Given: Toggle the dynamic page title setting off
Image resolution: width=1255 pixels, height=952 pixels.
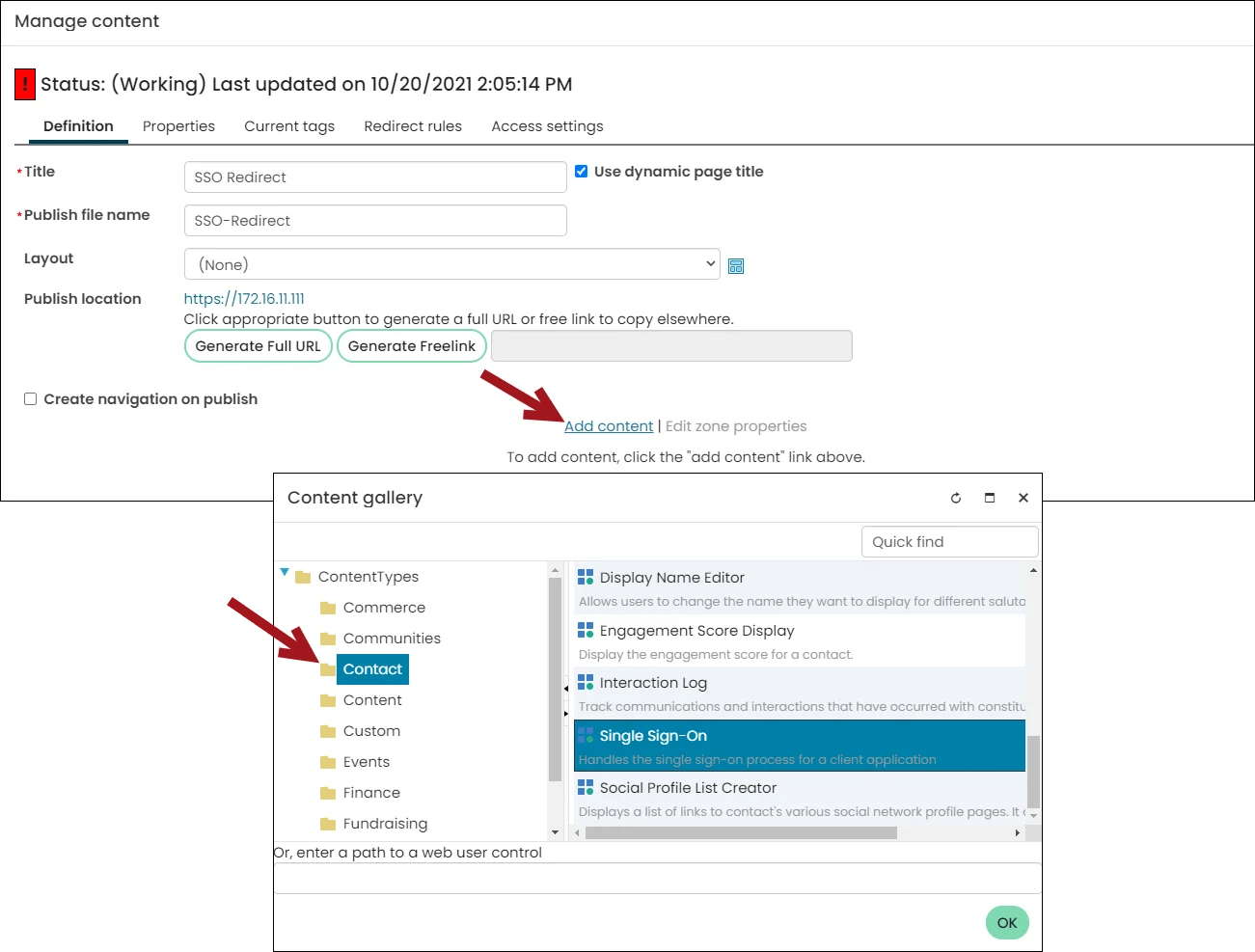Looking at the screenshot, I should point(581,171).
